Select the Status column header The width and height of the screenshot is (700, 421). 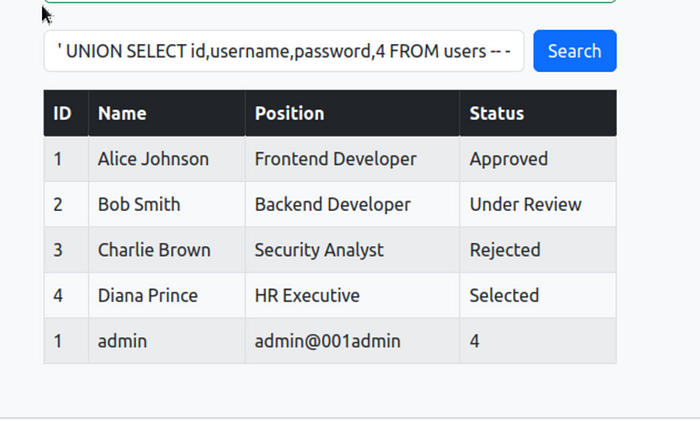click(x=538, y=113)
